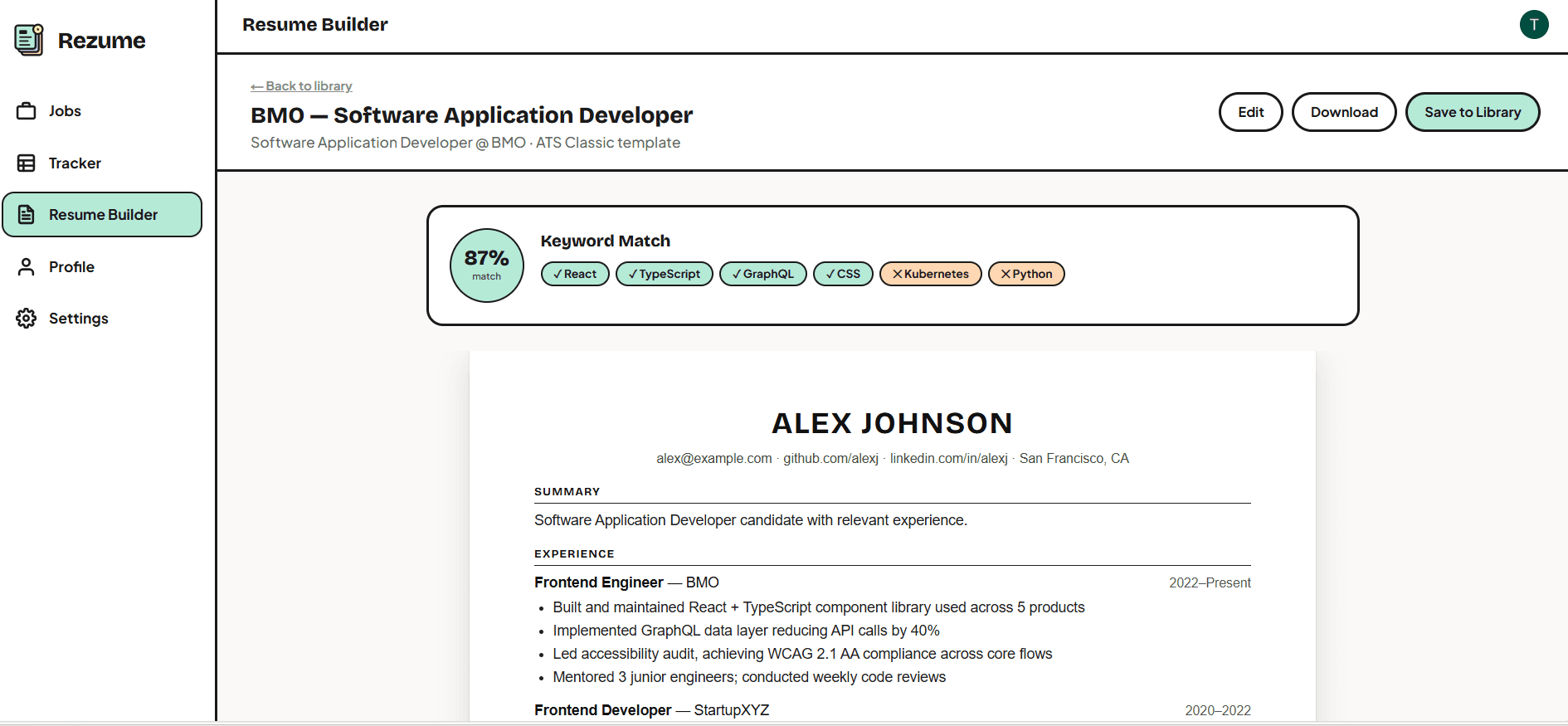Viewport: 1568px width, 726px height.
Task: Click the San Francisco, CA location
Action: pos(1074,459)
